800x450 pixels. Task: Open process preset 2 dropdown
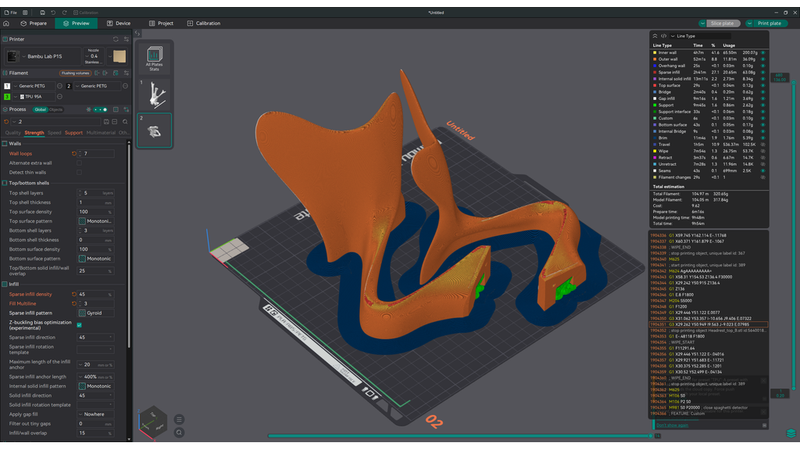click(56, 122)
